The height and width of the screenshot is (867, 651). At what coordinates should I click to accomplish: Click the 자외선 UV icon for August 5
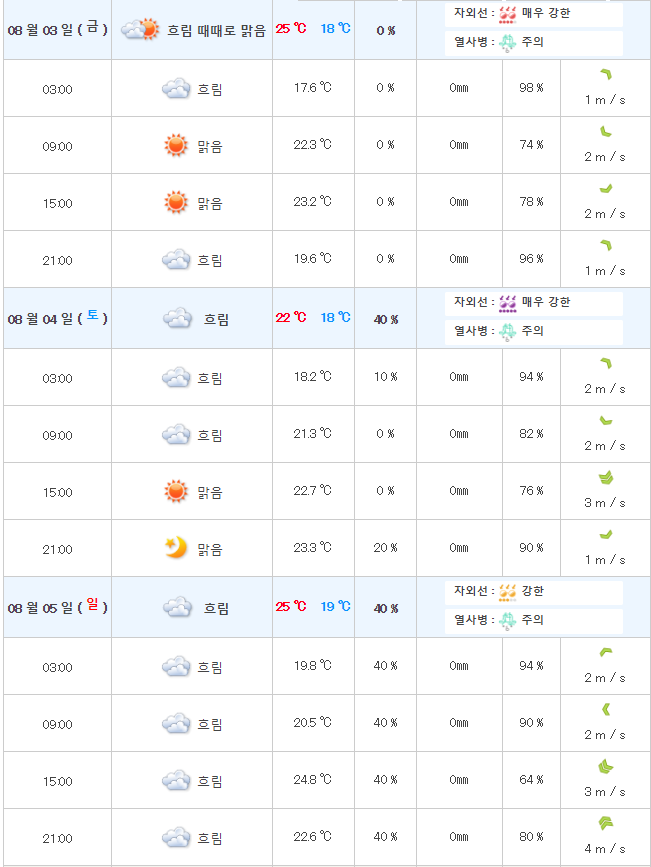508,591
